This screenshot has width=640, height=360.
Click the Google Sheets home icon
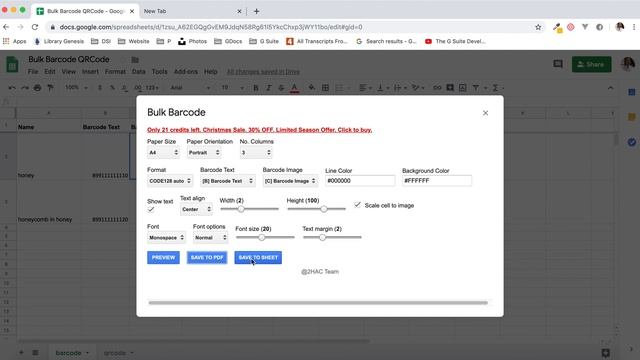(12, 65)
